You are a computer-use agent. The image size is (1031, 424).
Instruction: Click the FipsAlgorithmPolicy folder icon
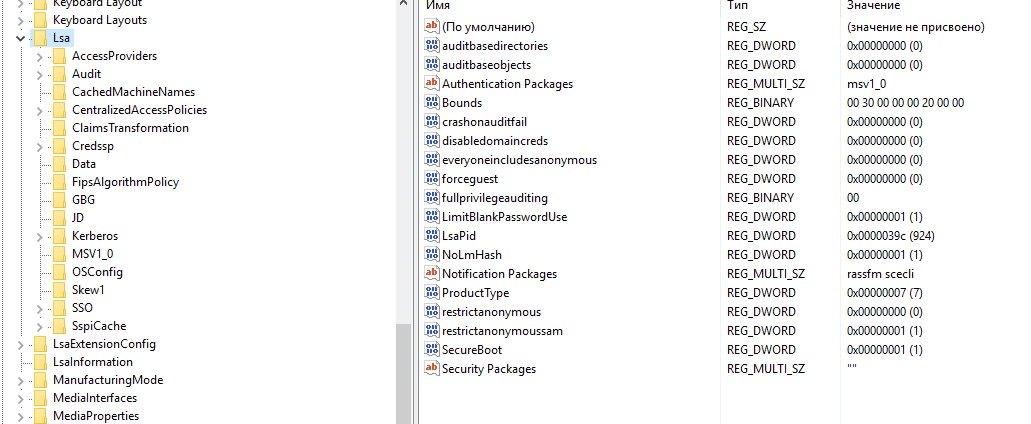coord(59,182)
